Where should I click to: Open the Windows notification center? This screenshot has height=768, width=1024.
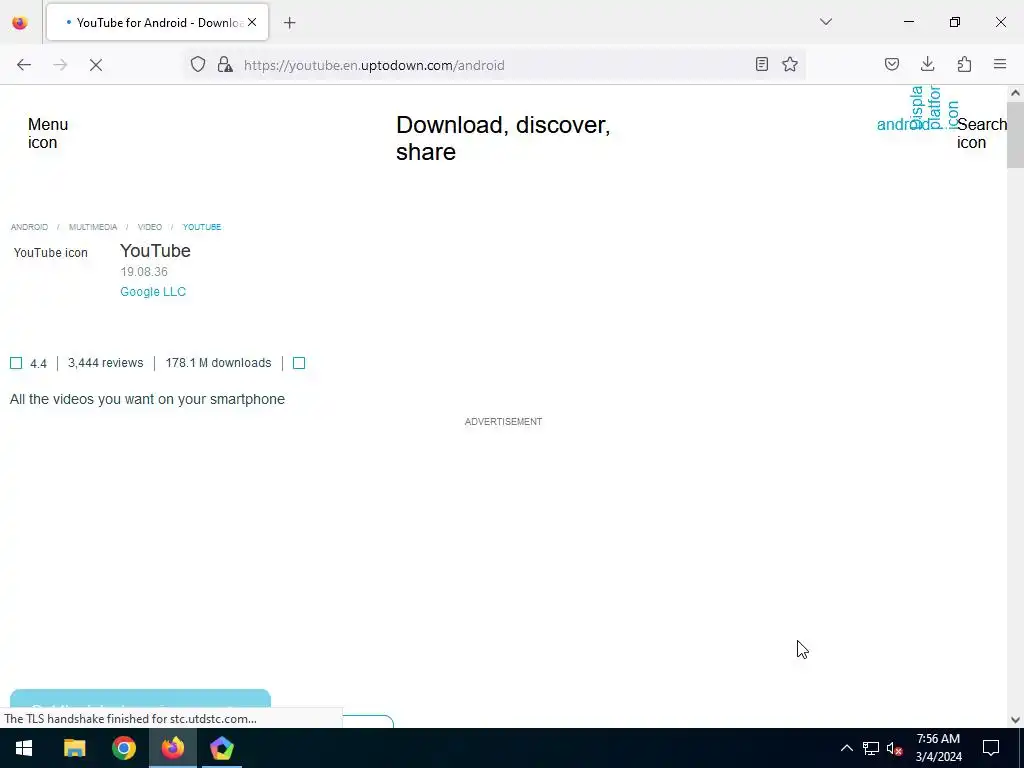pos(991,748)
